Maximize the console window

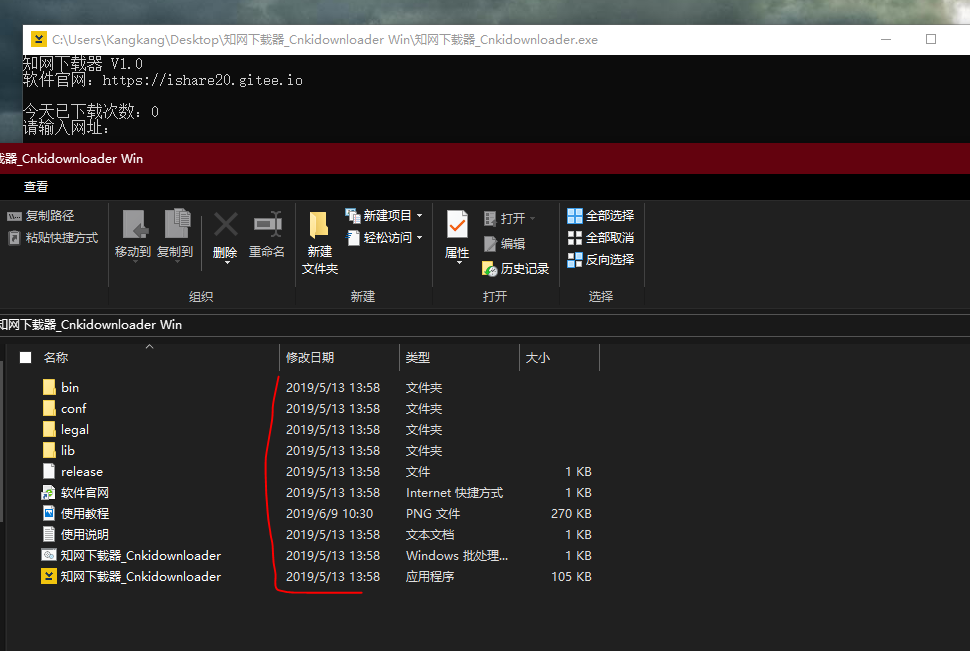pos(930,40)
